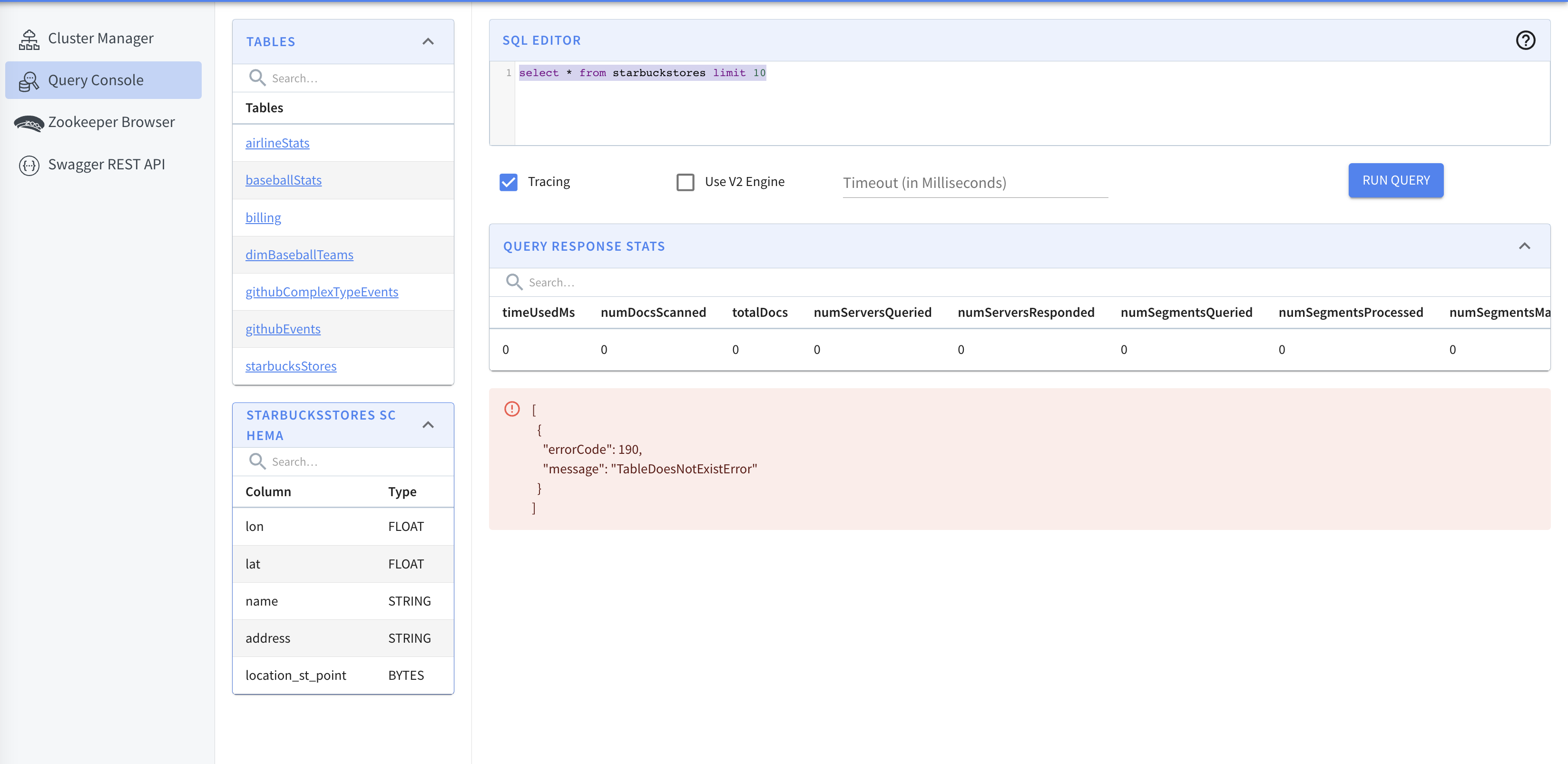The width and height of the screenshot is (1568, 764).
Task: Enable the Use V2 Engine checkbox
Action: point(685,182)
